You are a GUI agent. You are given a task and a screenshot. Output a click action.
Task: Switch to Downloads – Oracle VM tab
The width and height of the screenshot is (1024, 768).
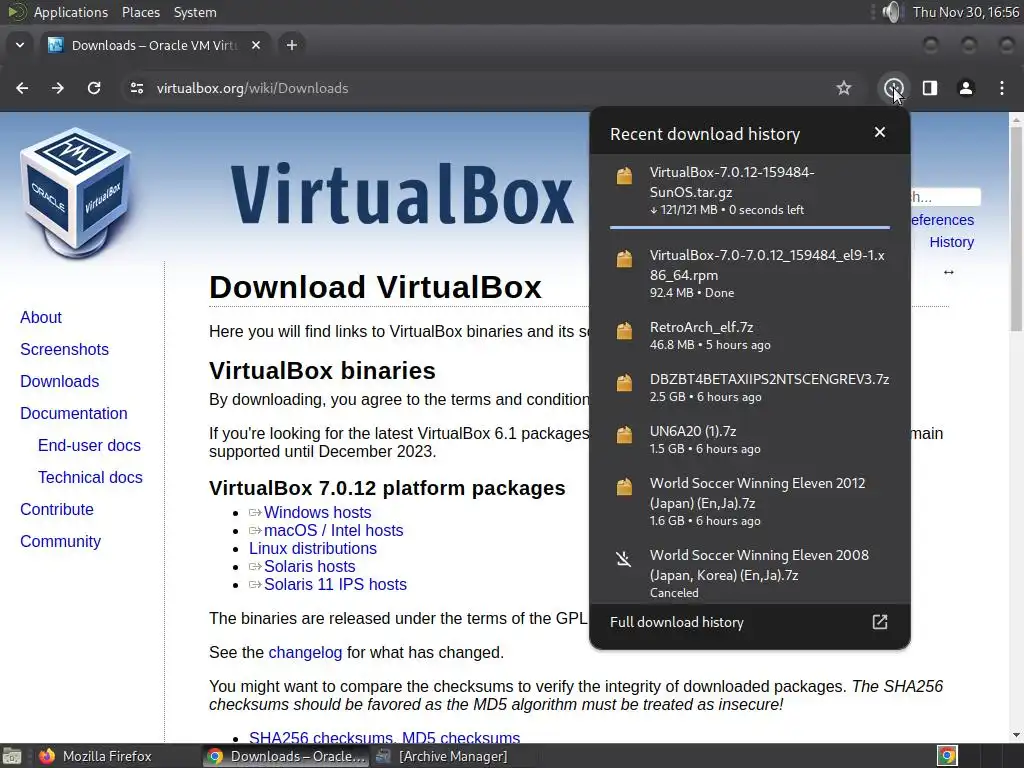155,45
